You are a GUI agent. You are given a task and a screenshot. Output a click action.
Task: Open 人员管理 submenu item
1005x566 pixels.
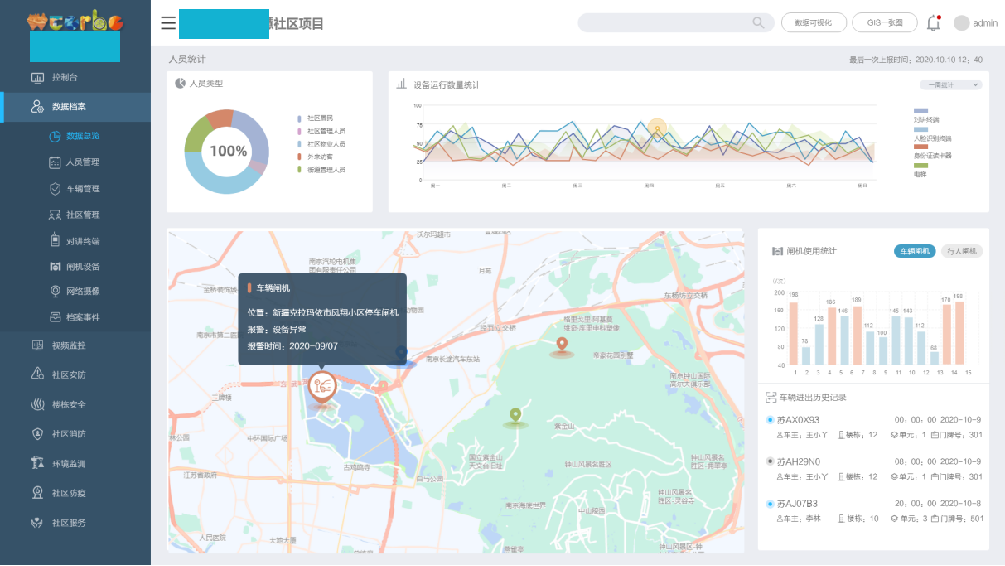point(76,162)
